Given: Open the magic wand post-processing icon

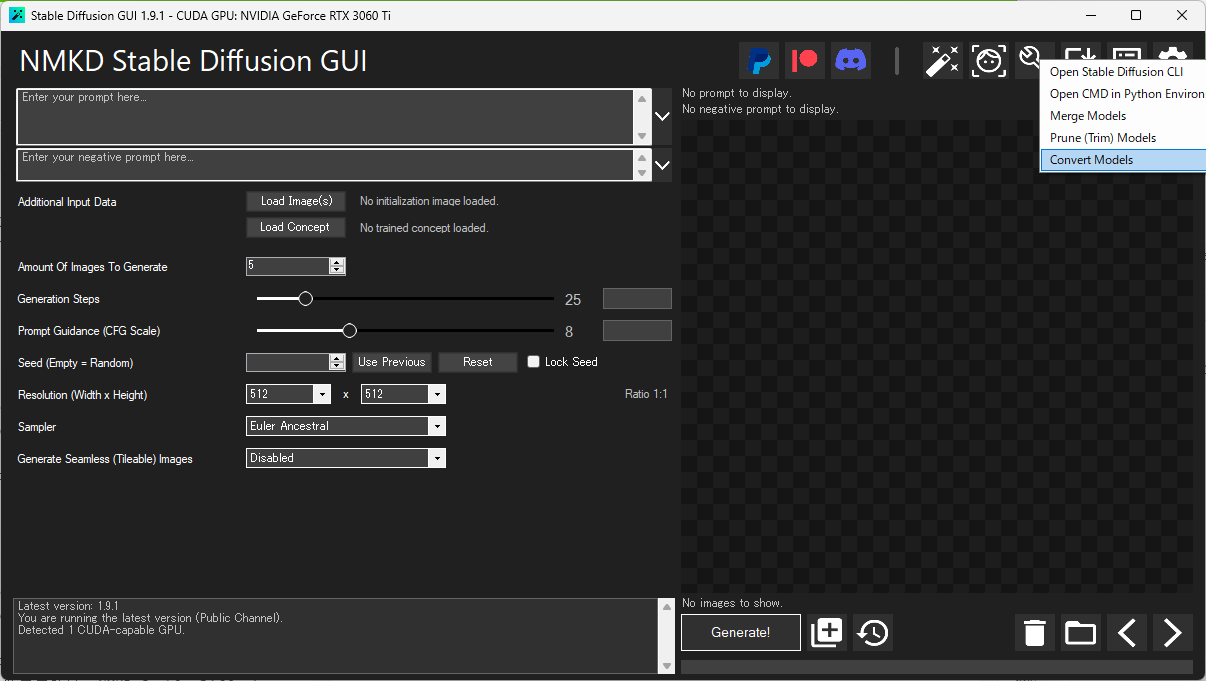Looking at the screenshot, I should (942, 61).
